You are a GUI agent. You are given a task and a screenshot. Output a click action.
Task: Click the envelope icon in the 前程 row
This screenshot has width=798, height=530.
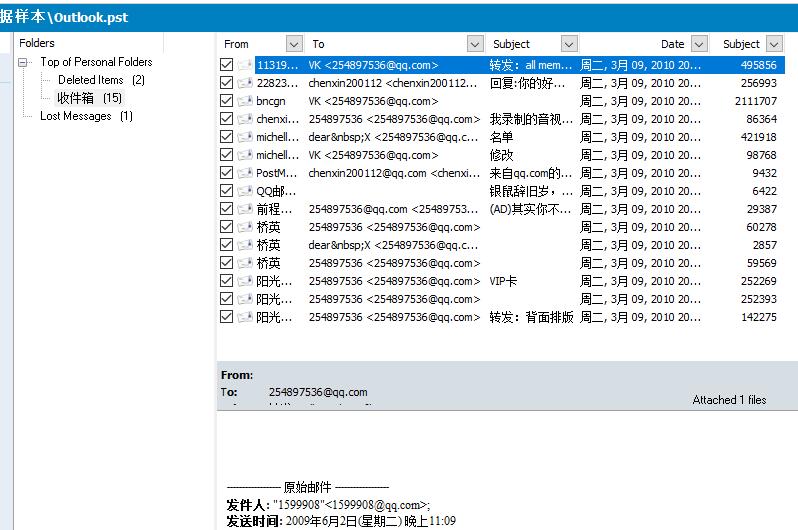(245, 209)
